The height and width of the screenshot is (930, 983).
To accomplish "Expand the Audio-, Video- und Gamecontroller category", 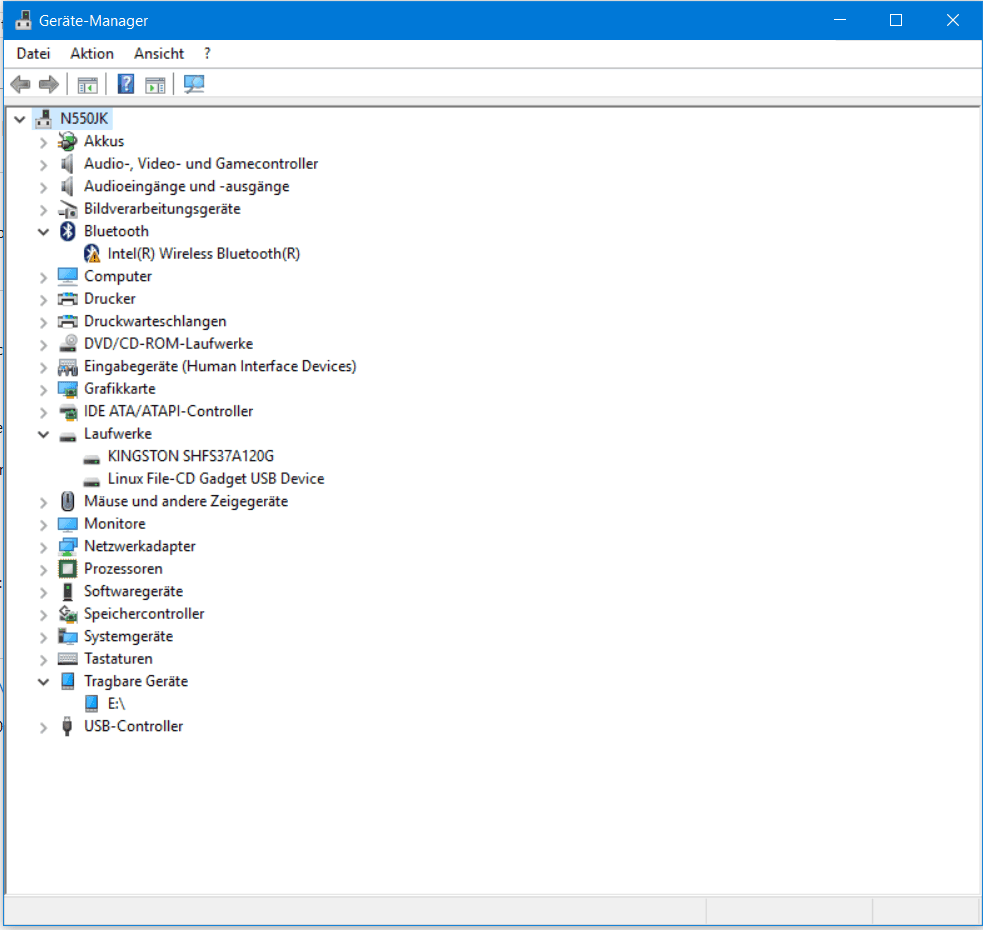I will tap(43, 165).
